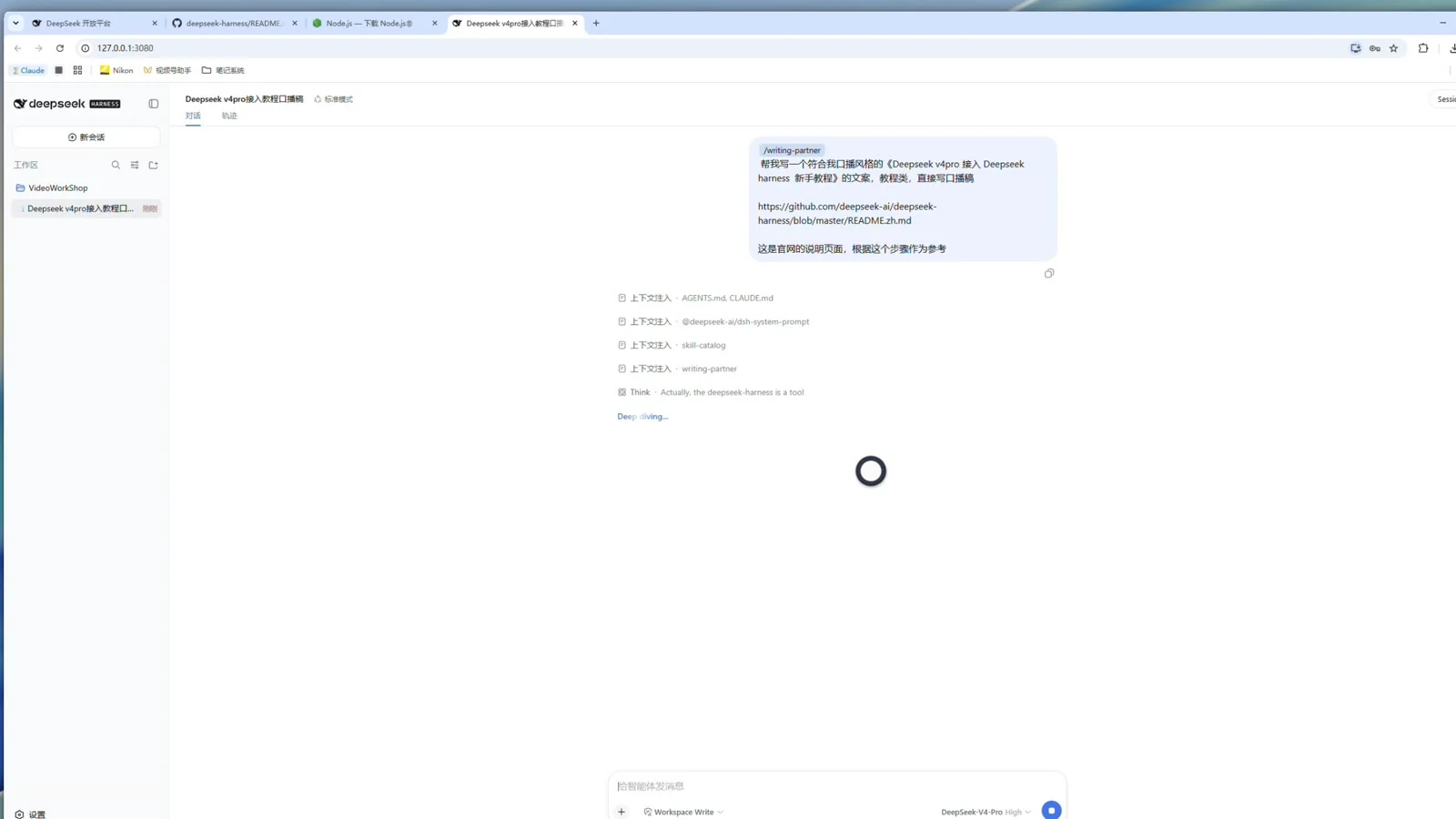
Task: Start a new conversation with 新会话
Action: click(86, 137)
